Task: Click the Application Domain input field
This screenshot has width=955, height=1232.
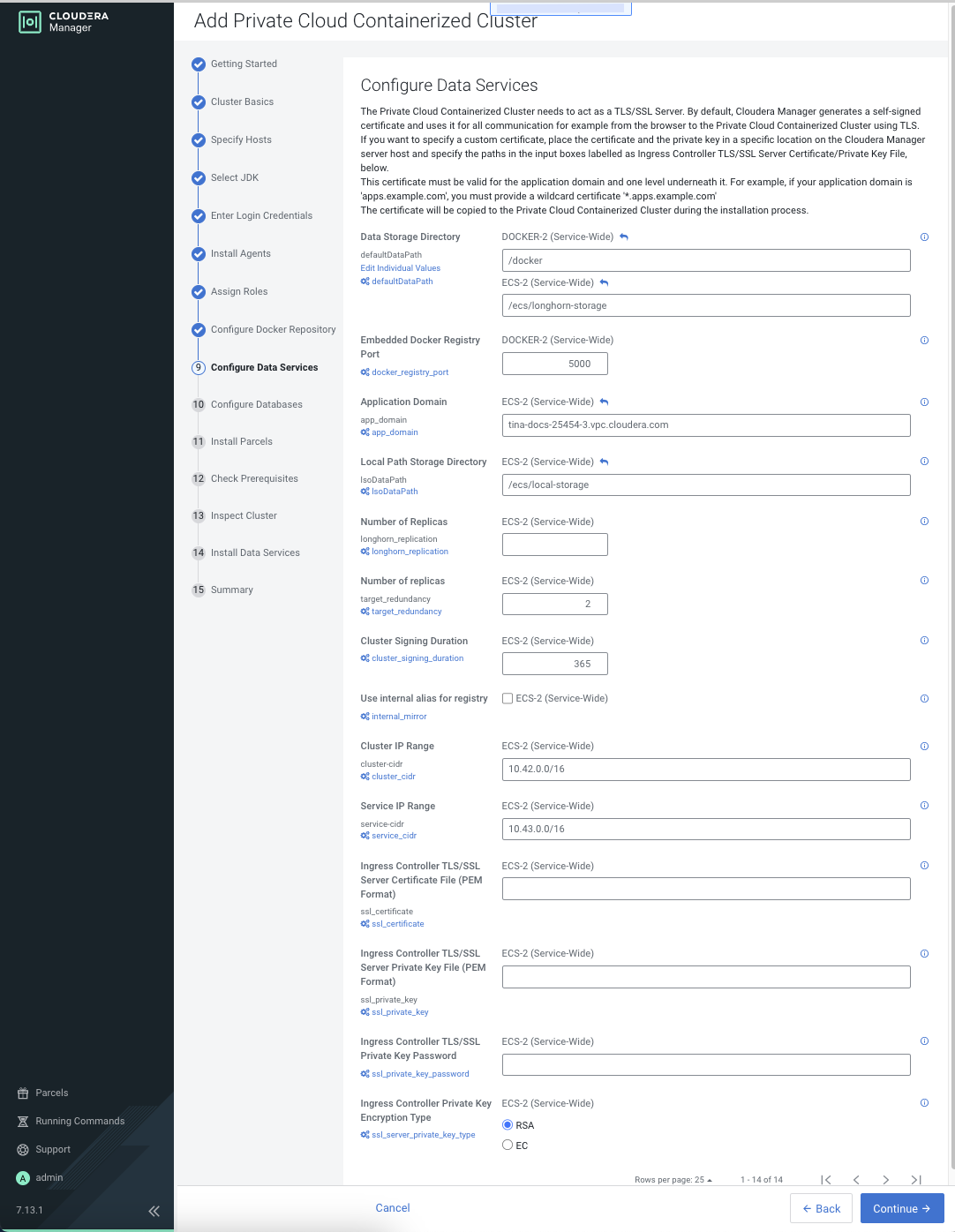Action: 706,425
